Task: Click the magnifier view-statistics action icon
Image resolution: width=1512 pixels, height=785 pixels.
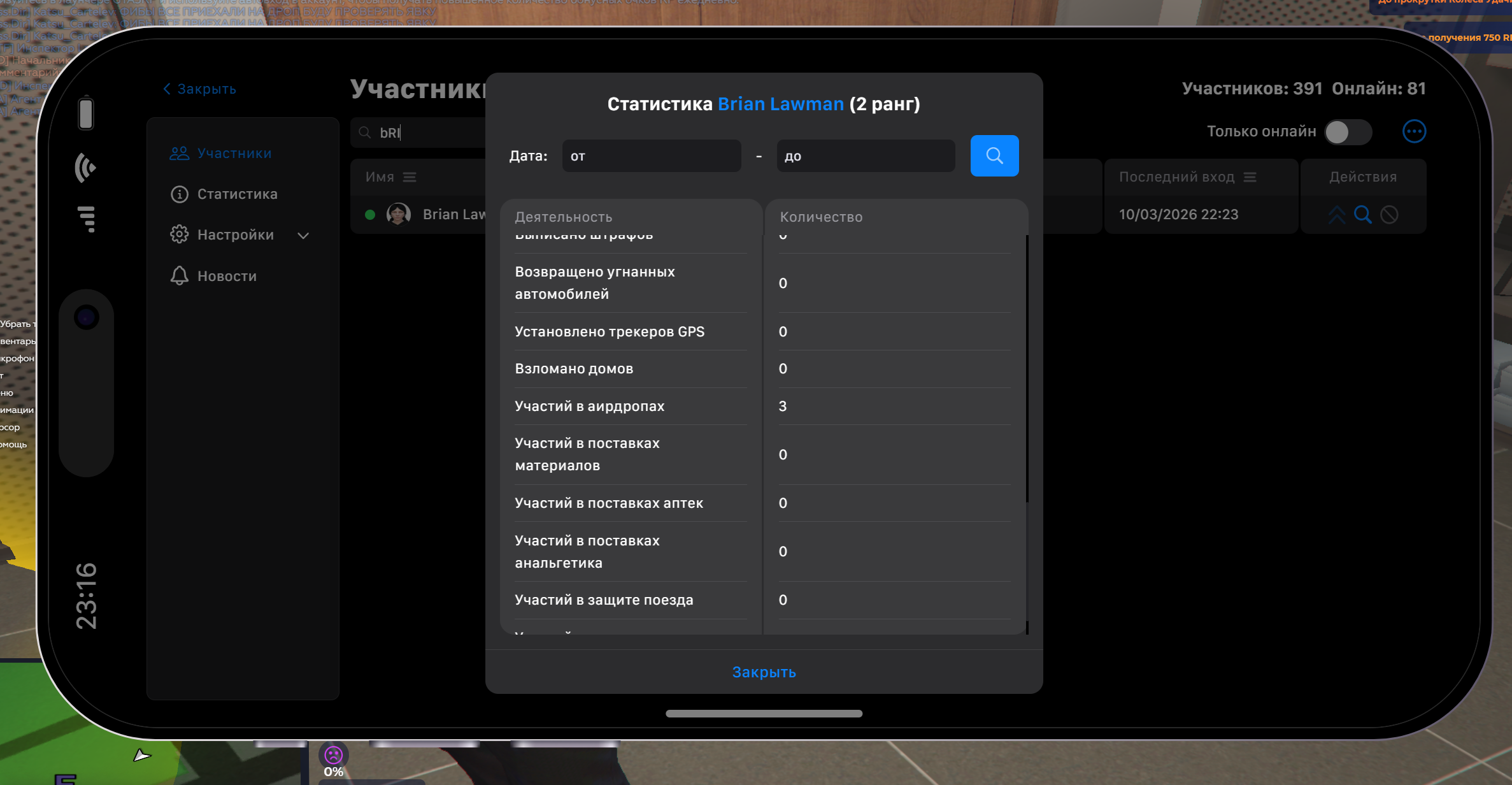Action: (x=1362, y=215)
